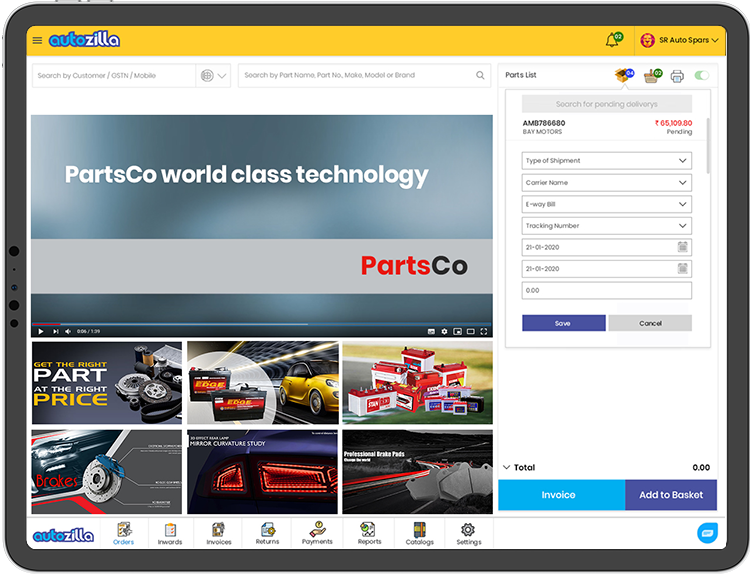Viewport: 750px width, 574px height.
Task: Go to Reports tab
Action: point(369,533)
